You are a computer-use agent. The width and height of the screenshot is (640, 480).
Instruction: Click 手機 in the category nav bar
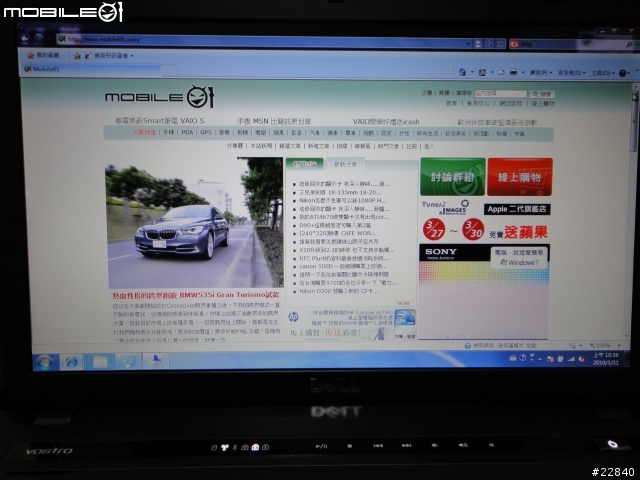tap(169, 132)
